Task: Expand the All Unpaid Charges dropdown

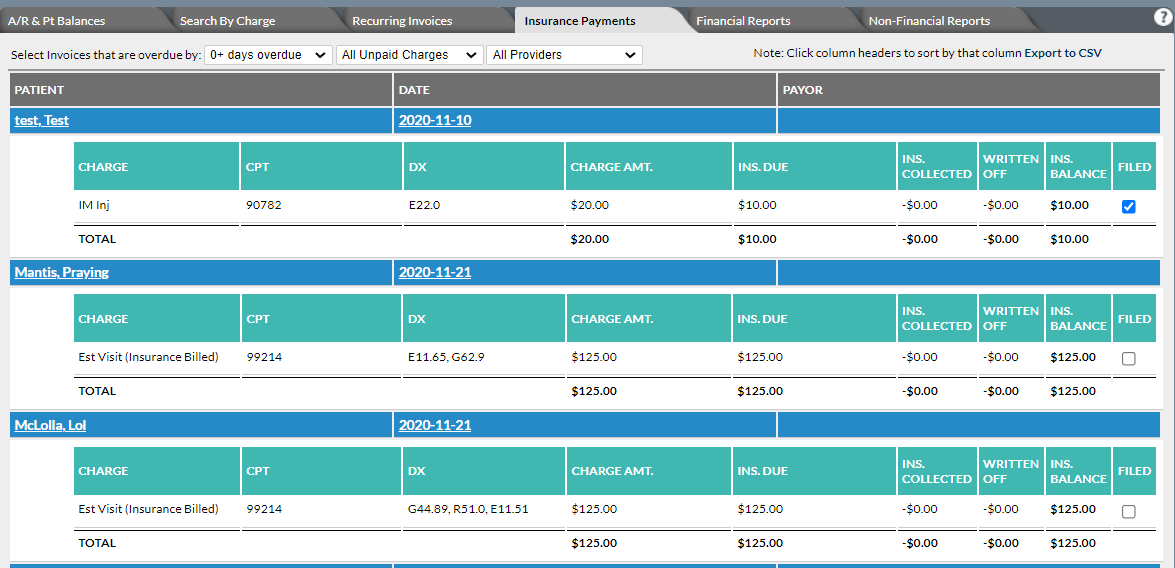Action: click(409, 55)
